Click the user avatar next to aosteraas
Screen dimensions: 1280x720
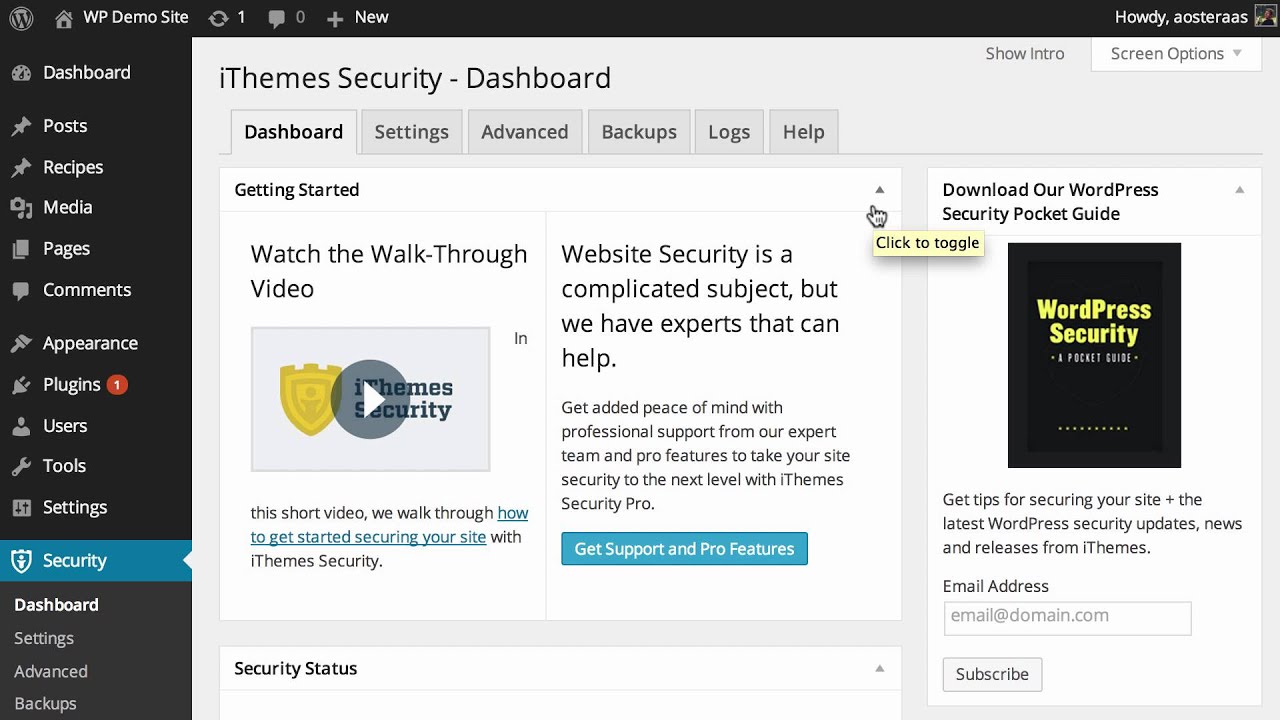[x=1265, y=18]
